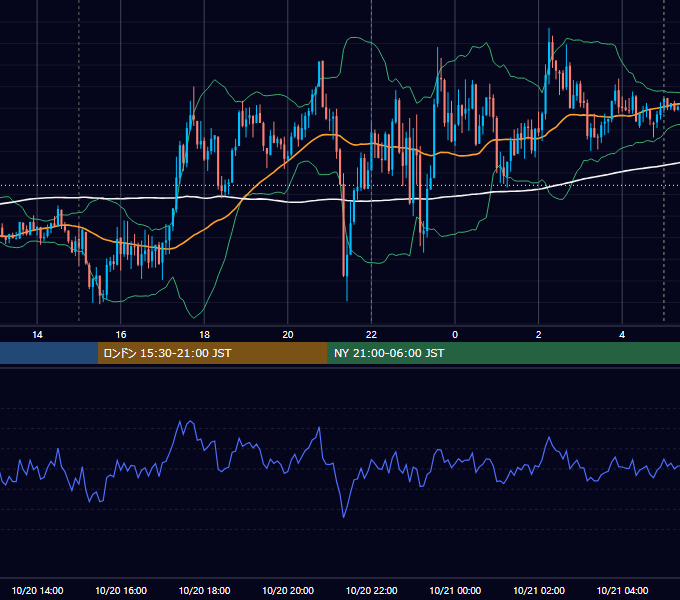Viewport: 680px width, 600px height.
Task: Click the 10/21 02:00 timestamp label
Action: (539, 590)
